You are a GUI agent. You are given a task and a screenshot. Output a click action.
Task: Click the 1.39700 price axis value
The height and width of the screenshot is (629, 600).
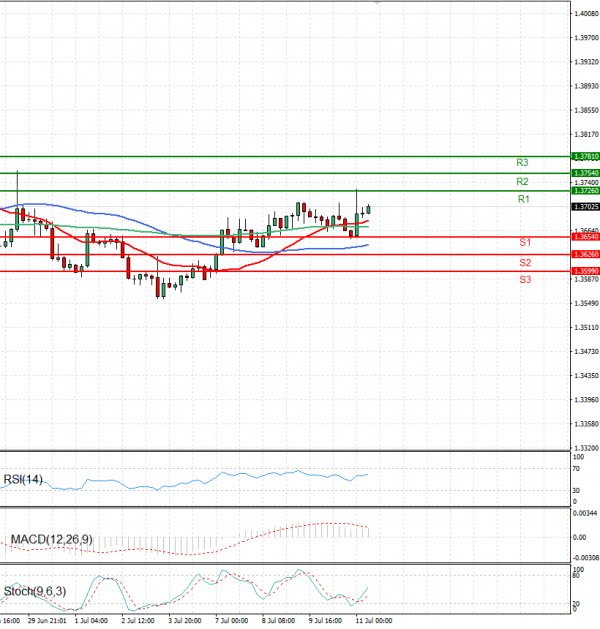click(x=586, y=38)
